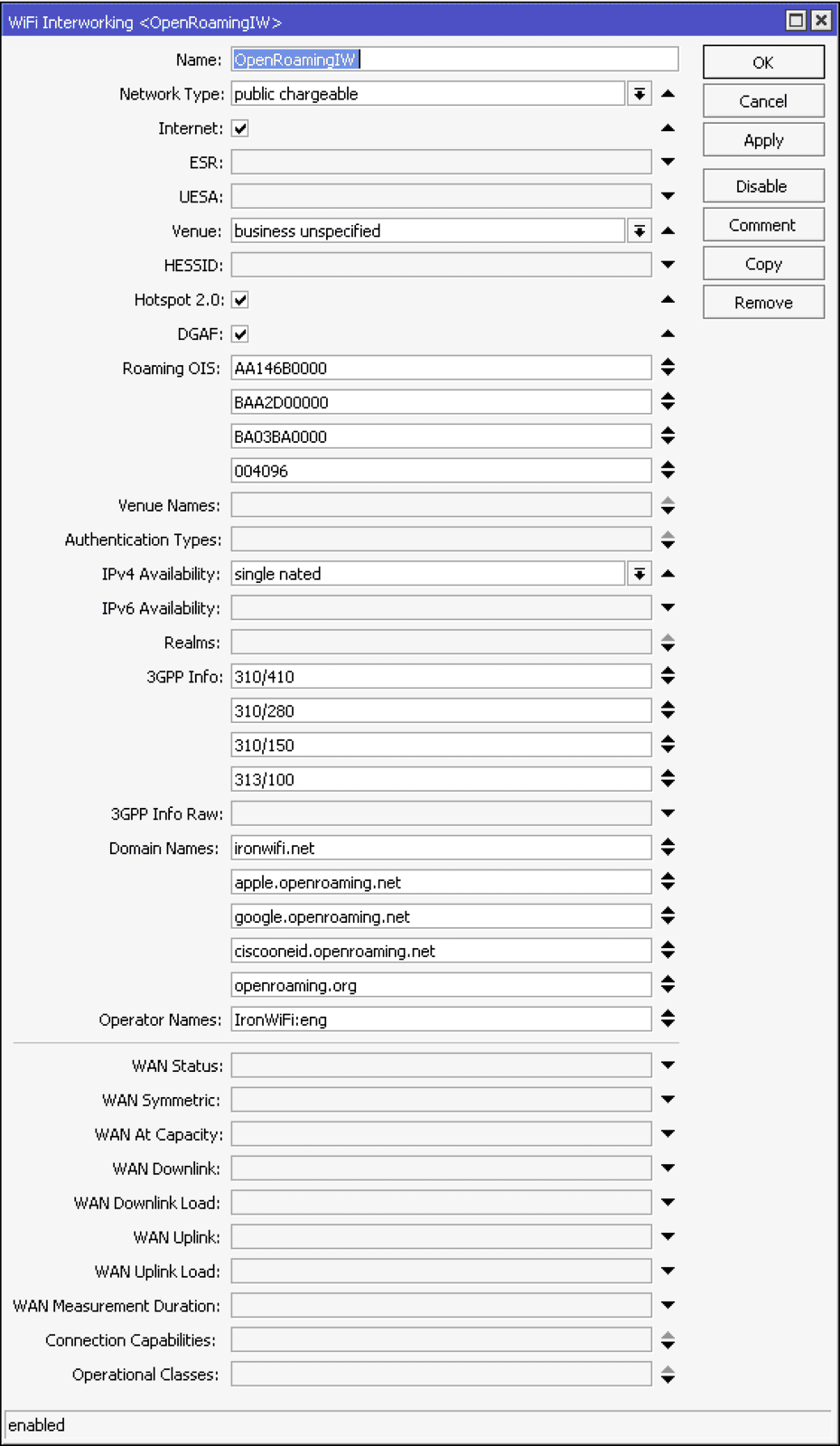Viewport: 840px width, 1446px height.
Task: Expand the ESR field arrow
Action: pyautogui.click(x=667, y=162)
